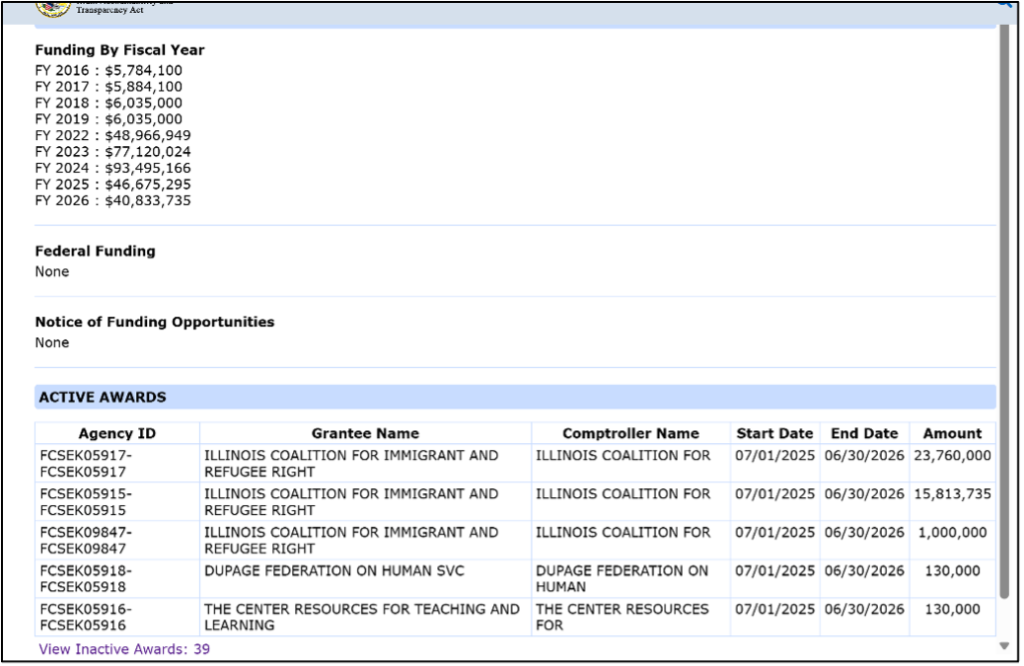The height and width of the screenshot is (666, 1024).
Task: Click the amount 15,813,735 cell
Action: [952, 502]
